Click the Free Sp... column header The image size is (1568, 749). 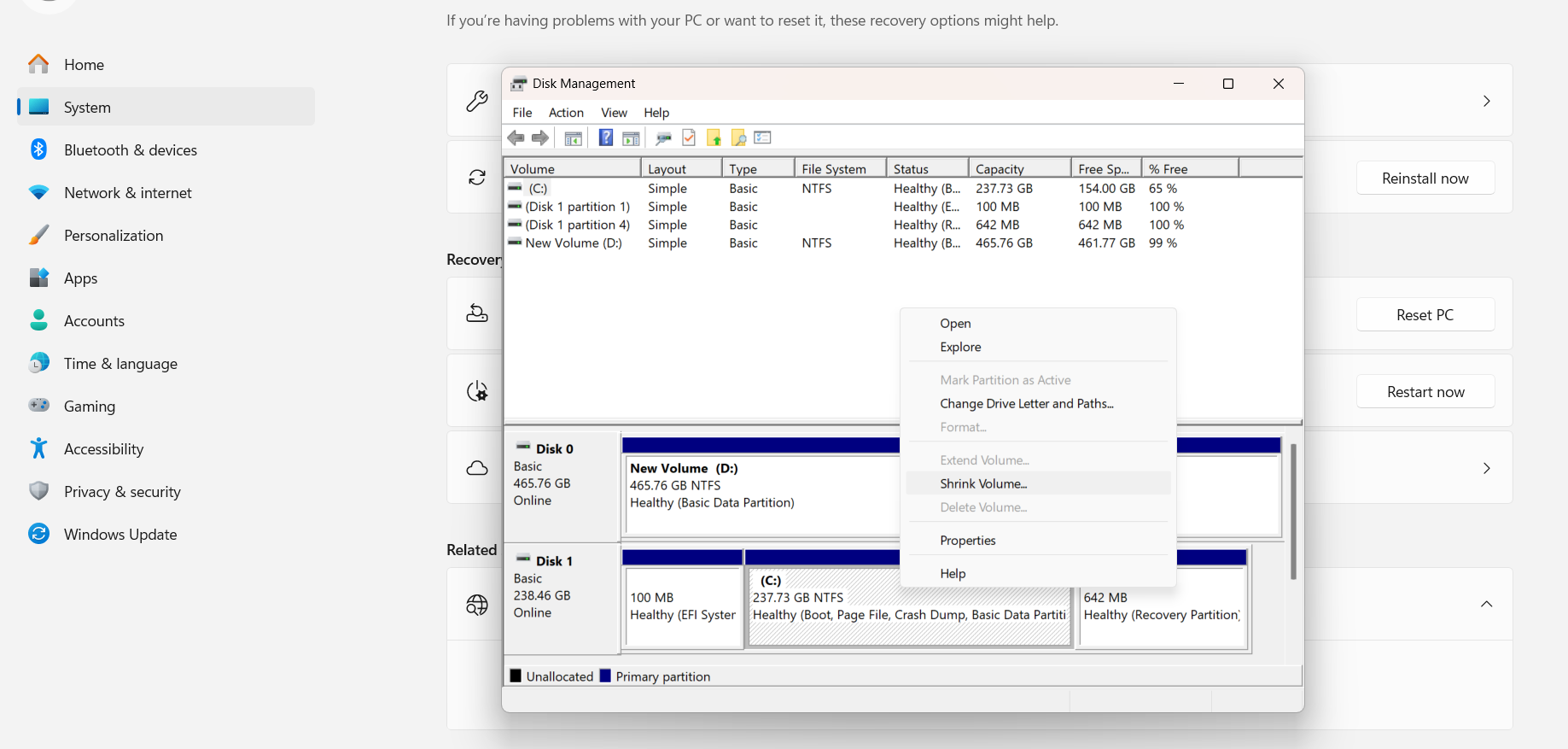click(x=1106, y=168)
